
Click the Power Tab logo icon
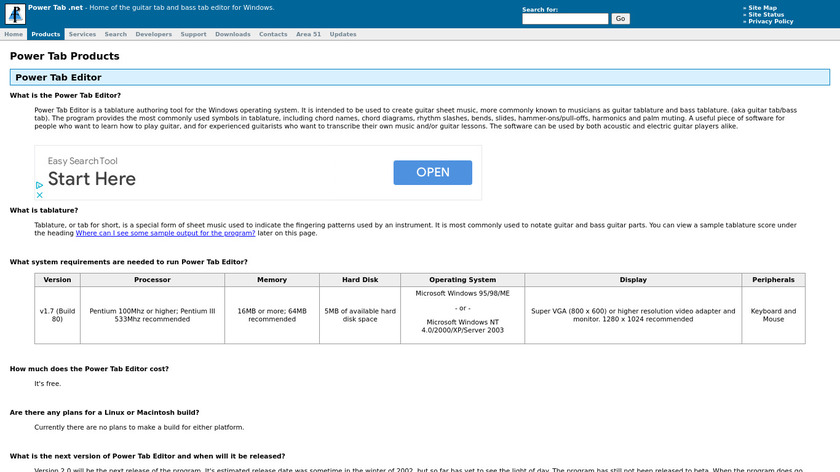[x=15, y=14]
